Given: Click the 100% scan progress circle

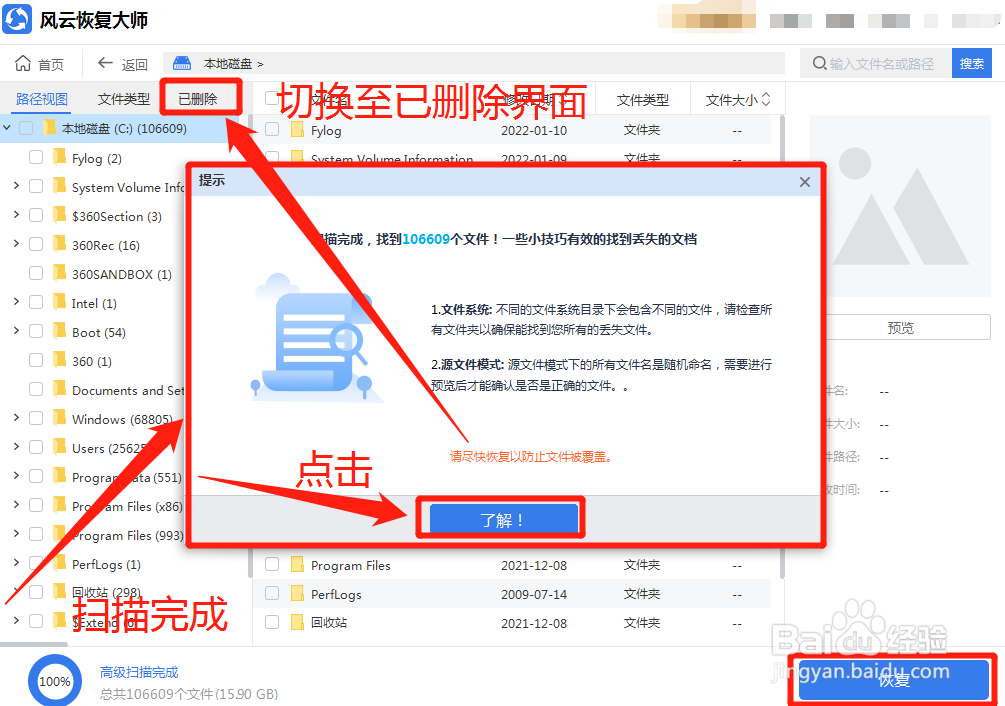Looking at the screenshot, I should [x=55, y=680].
